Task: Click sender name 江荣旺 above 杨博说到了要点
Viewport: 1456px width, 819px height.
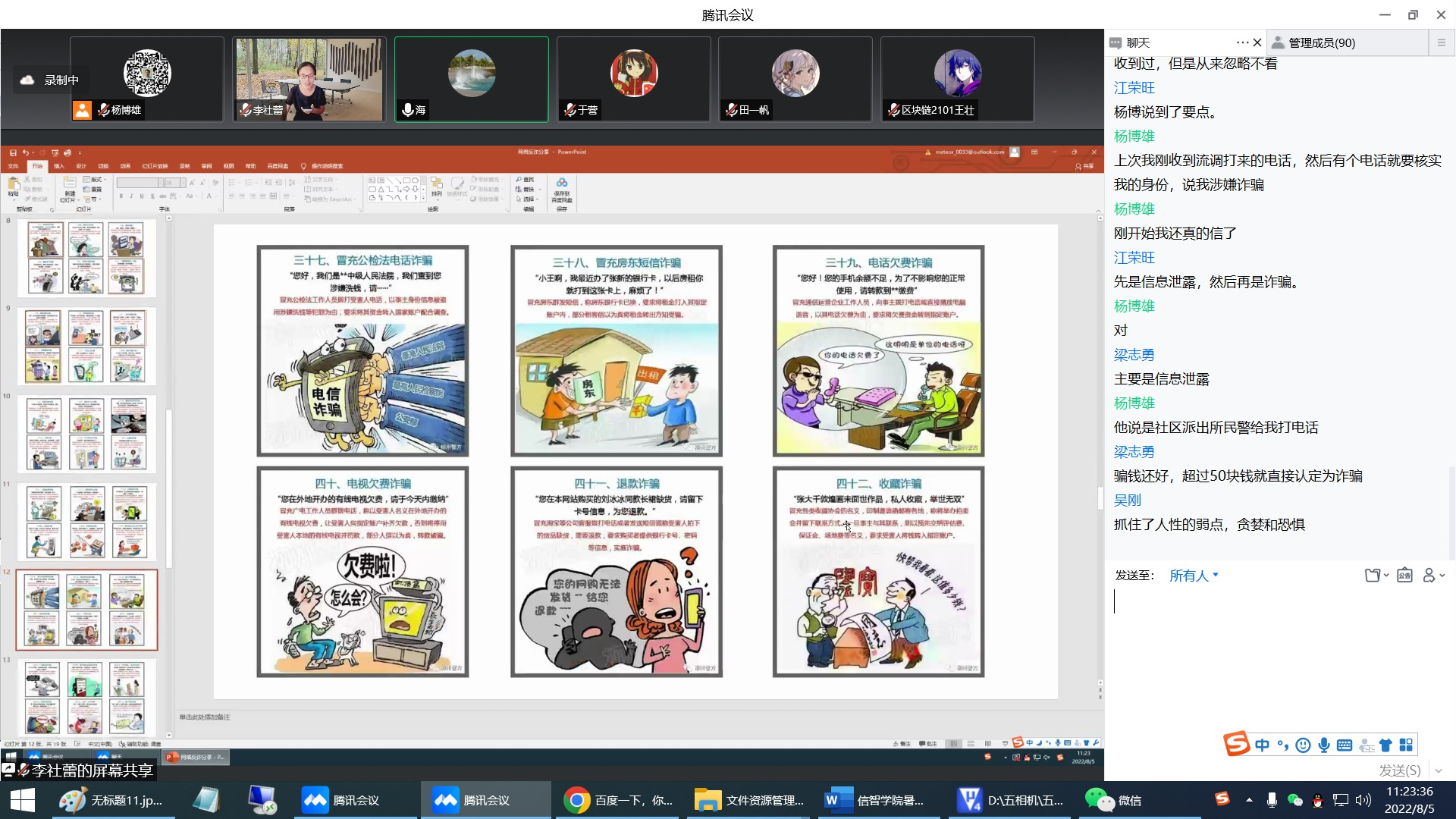Action: coord(1134,88)
